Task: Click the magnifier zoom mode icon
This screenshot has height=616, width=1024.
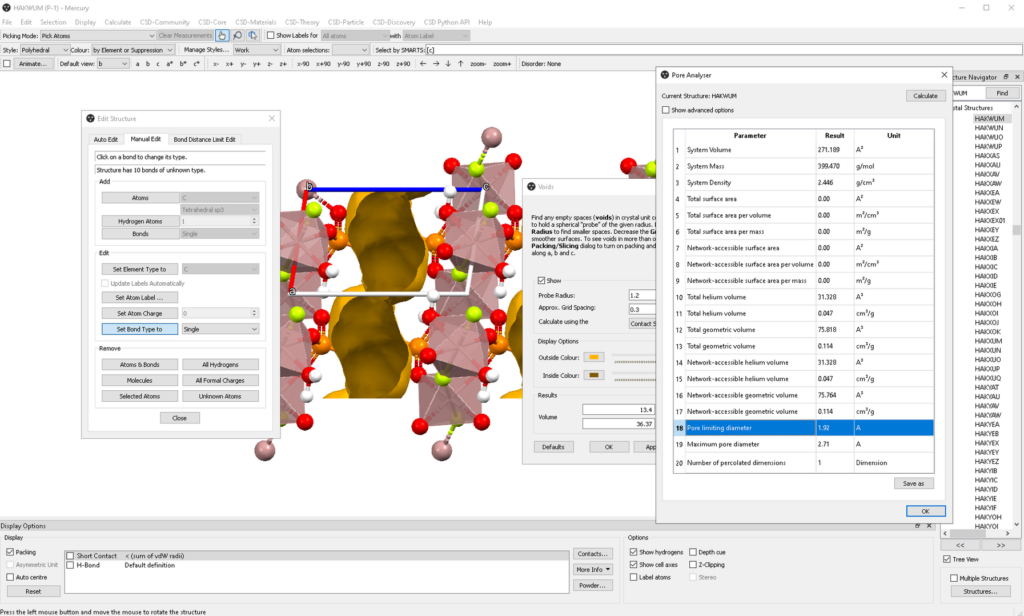Action: coord(238,35)
